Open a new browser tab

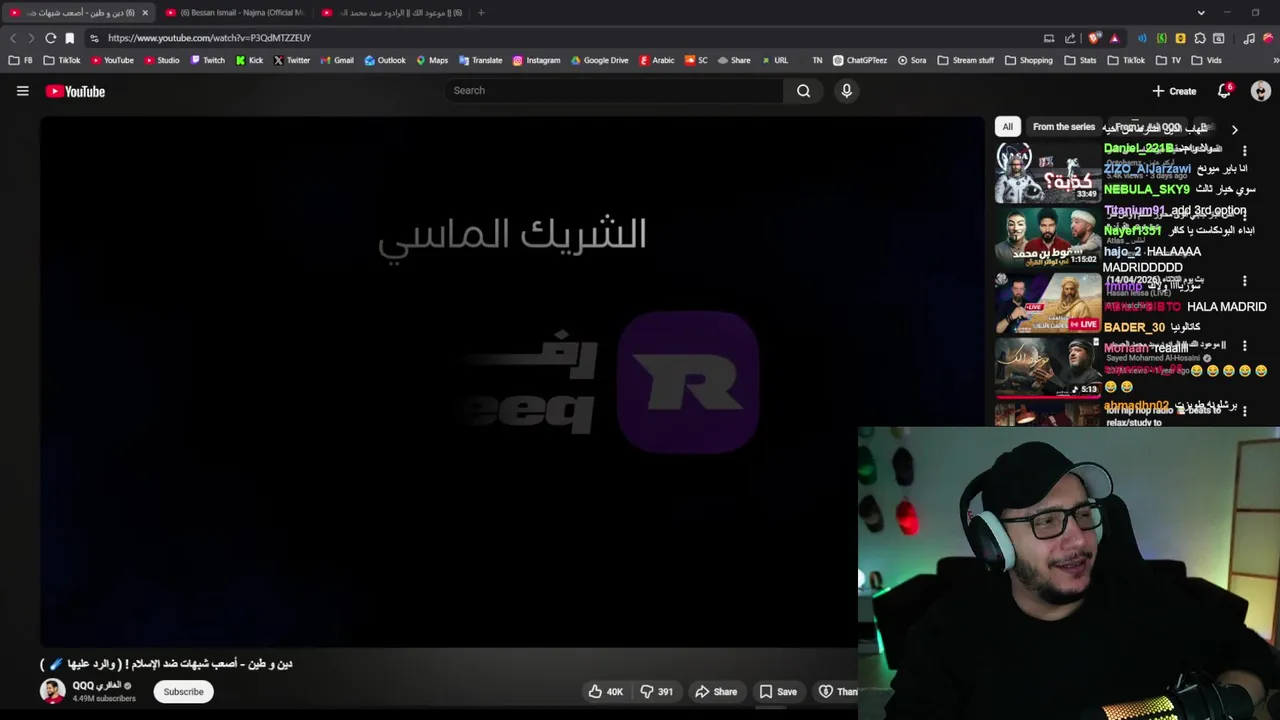tap(481, 13)
